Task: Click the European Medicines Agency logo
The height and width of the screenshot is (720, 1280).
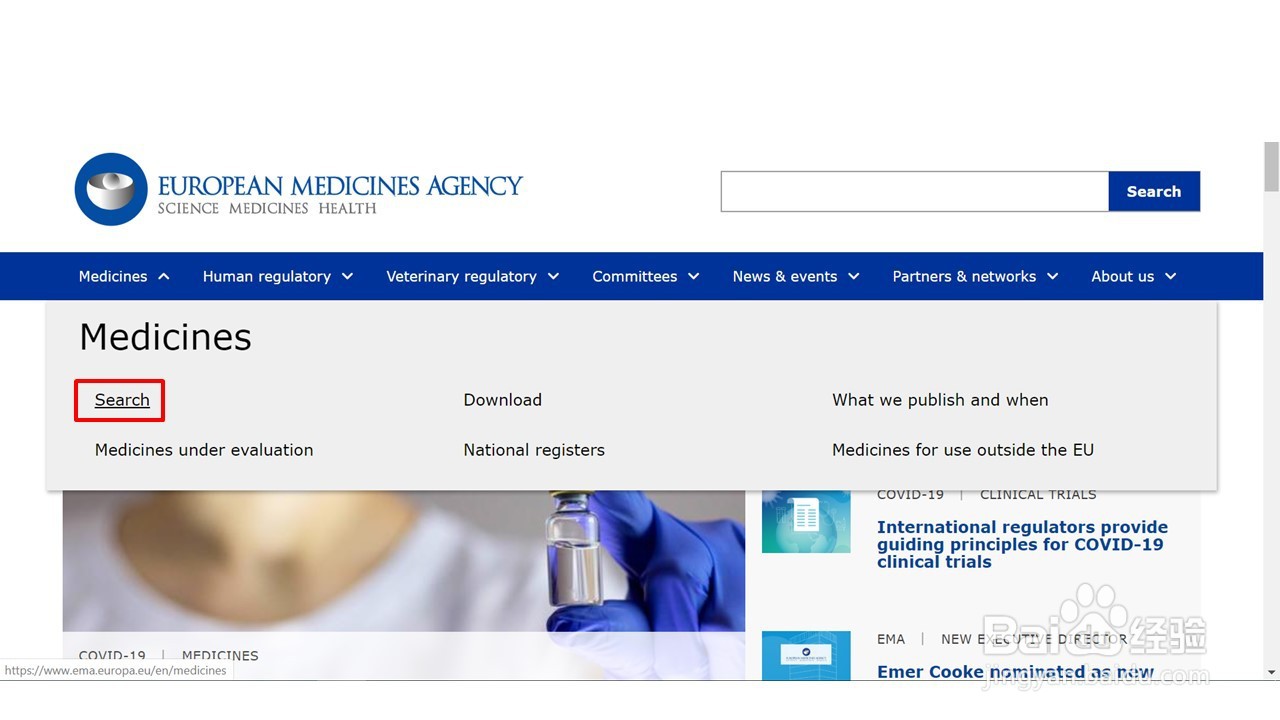Action: coord(299,190)
